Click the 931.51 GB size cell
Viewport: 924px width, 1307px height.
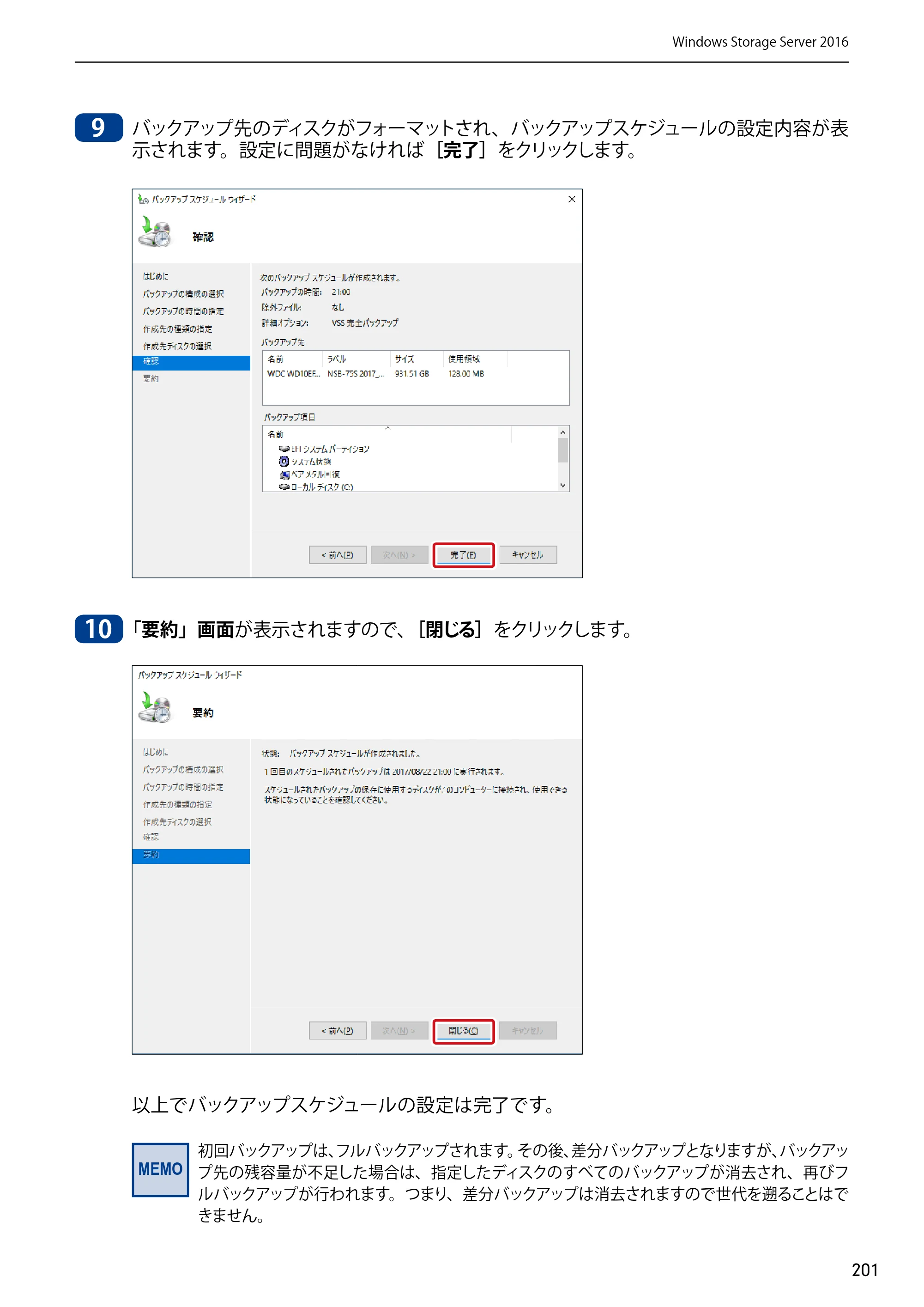pyautogui.click(x=412, y=374)
